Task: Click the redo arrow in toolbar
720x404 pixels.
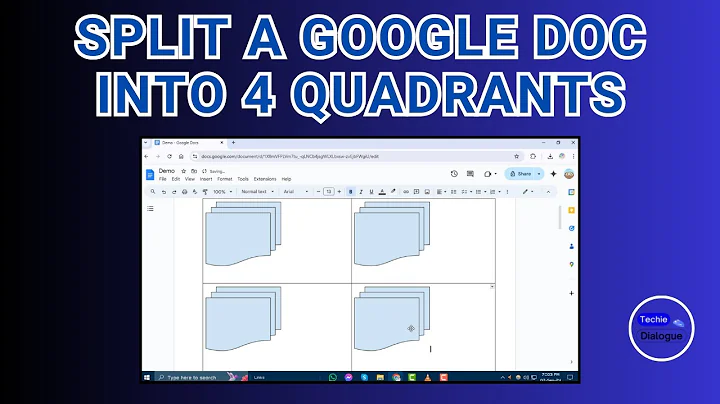Action: [x=174, y=191]
